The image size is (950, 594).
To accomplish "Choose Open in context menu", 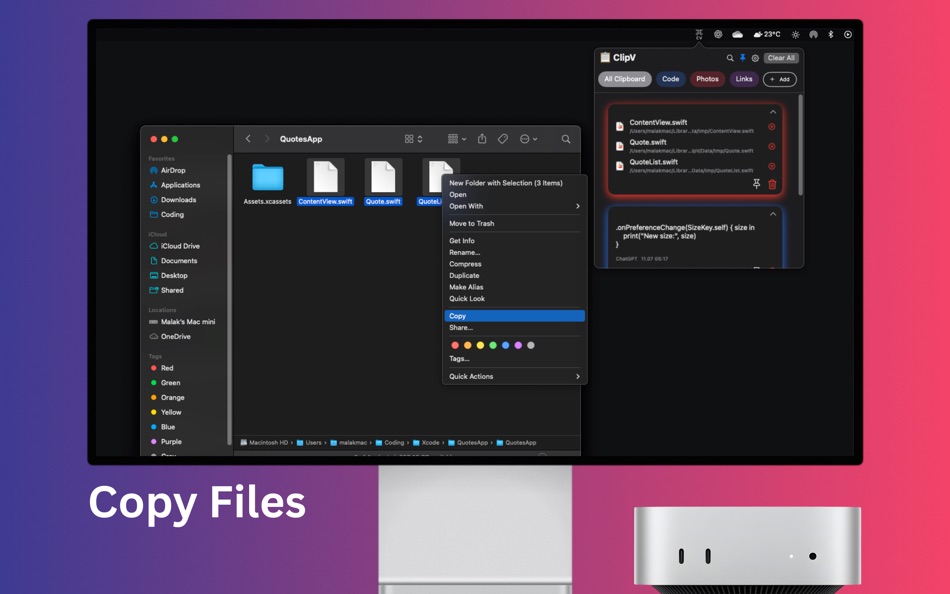I will pos(514,195).
